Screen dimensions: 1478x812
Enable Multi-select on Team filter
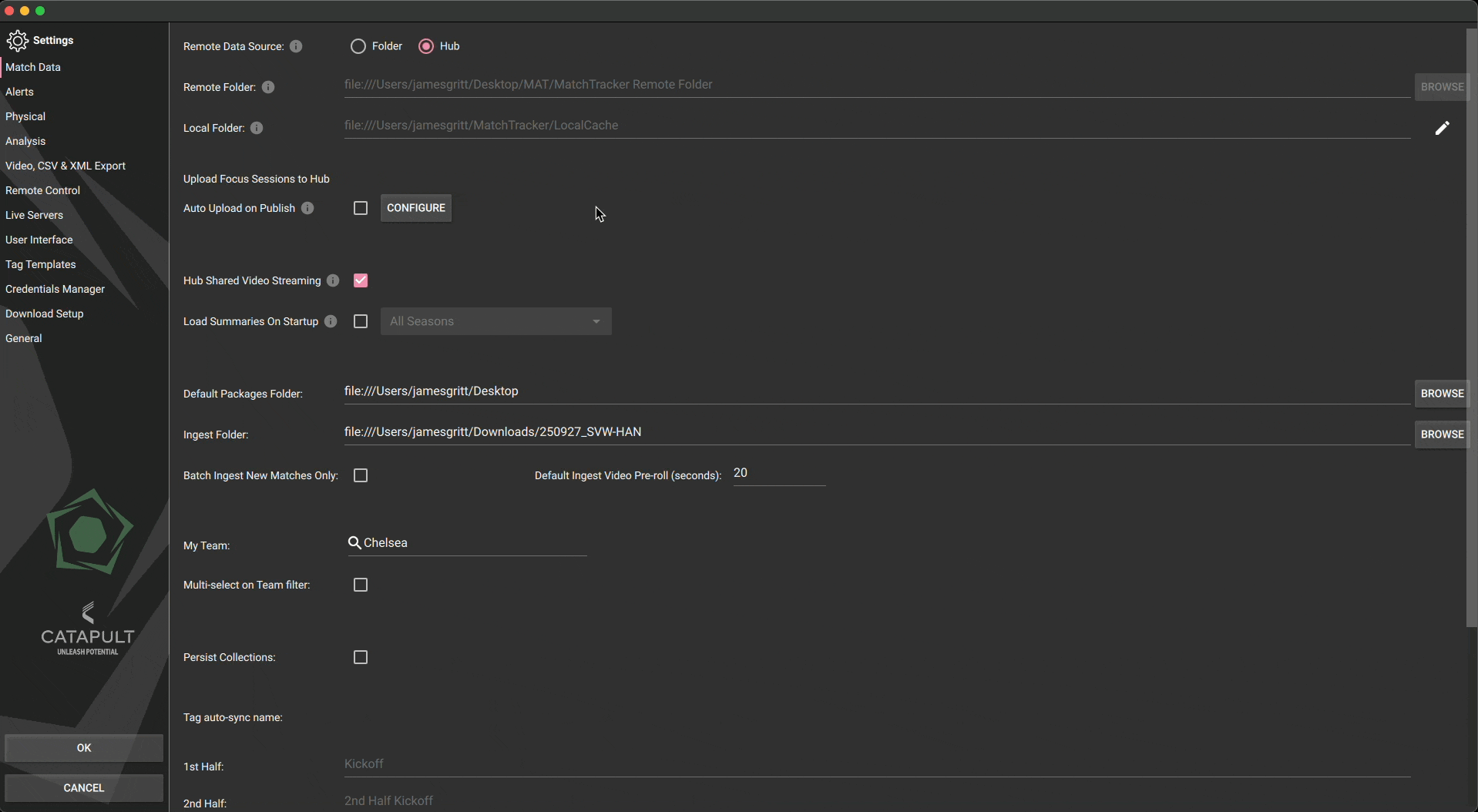click(361, 585)
